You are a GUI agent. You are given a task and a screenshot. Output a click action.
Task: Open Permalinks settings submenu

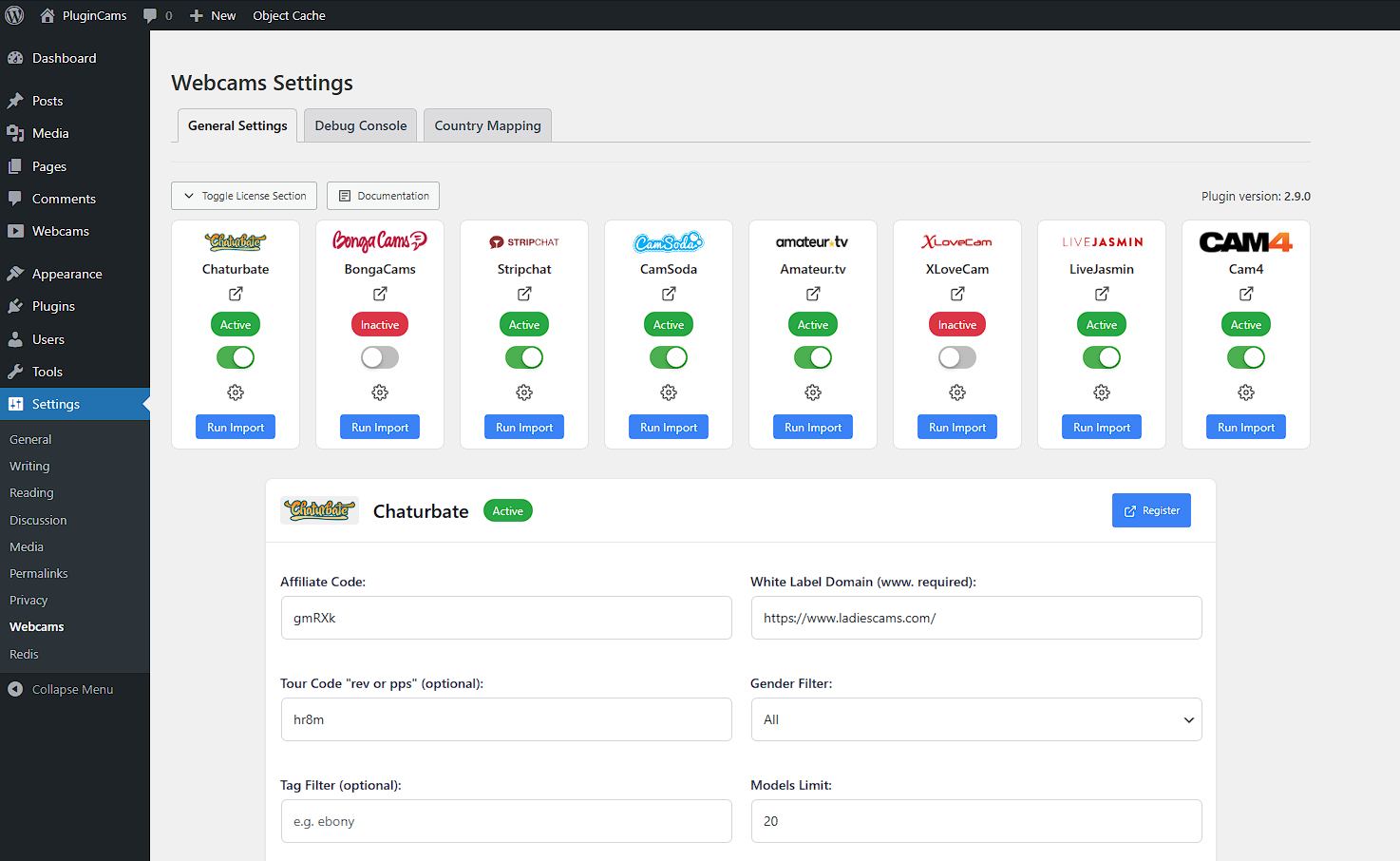point(39,573)
